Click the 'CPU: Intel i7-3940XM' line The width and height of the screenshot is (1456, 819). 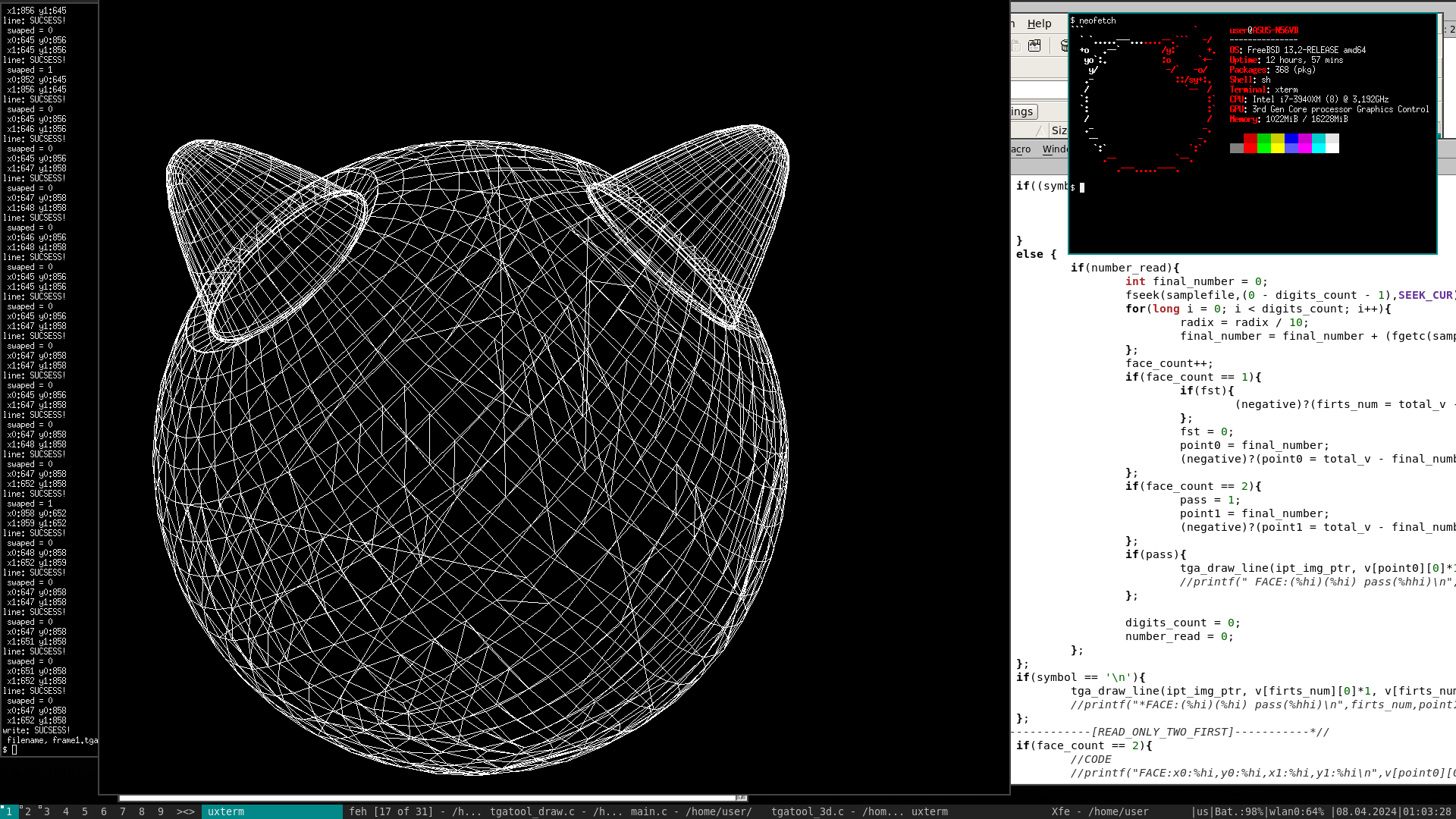pos(1309,99)
